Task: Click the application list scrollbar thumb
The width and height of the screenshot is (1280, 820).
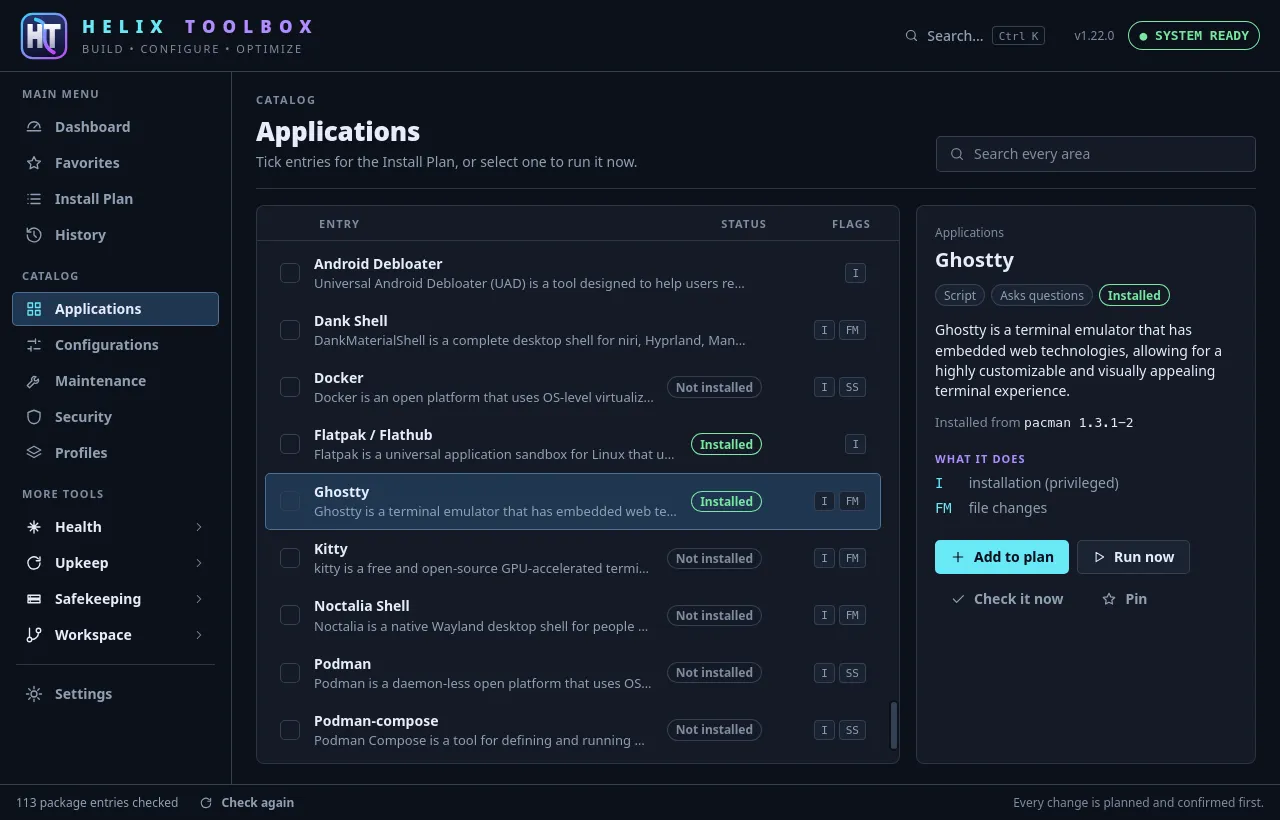Action: click(x=894, y=725)
